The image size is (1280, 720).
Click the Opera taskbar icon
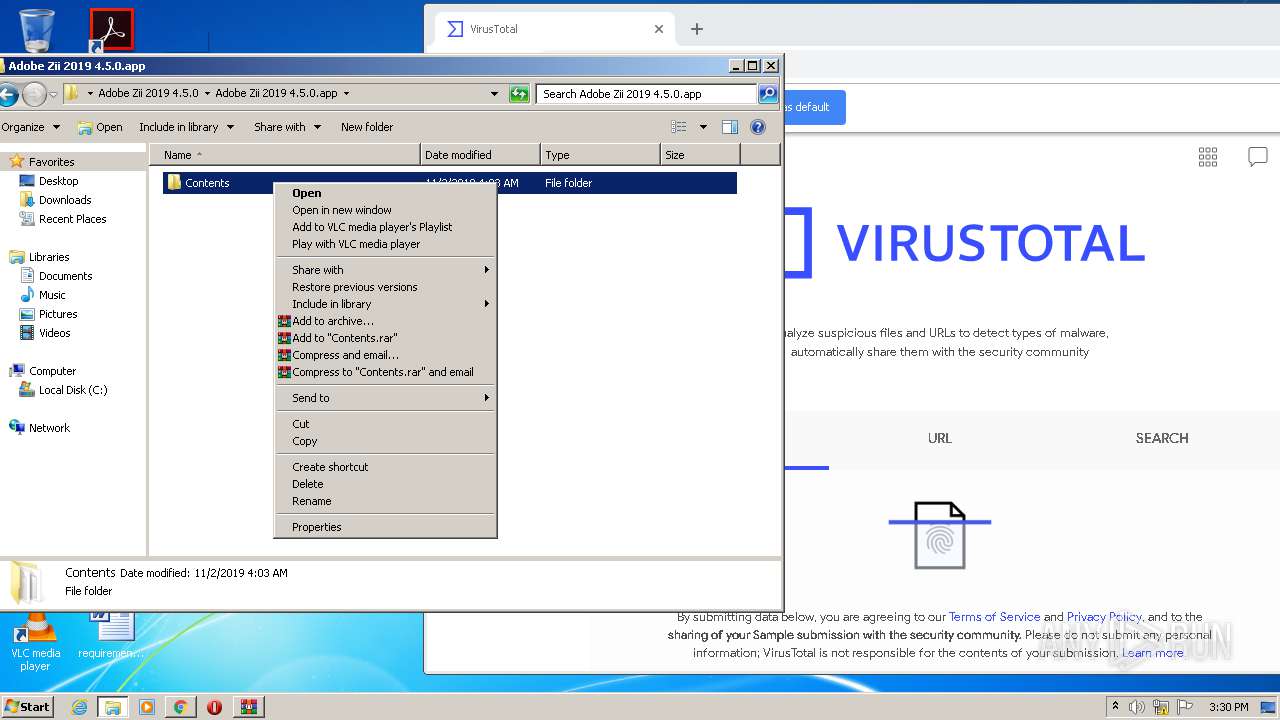(x=214, y=707)
